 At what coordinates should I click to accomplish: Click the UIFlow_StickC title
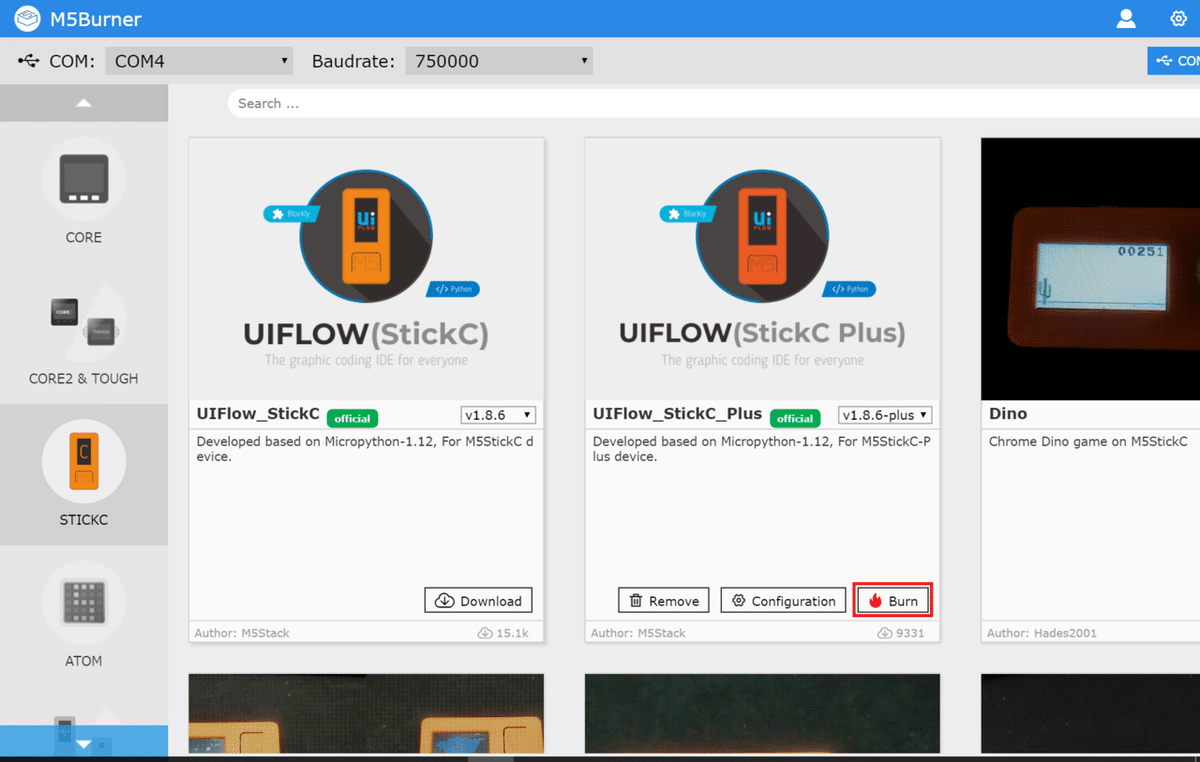(258, 414)
